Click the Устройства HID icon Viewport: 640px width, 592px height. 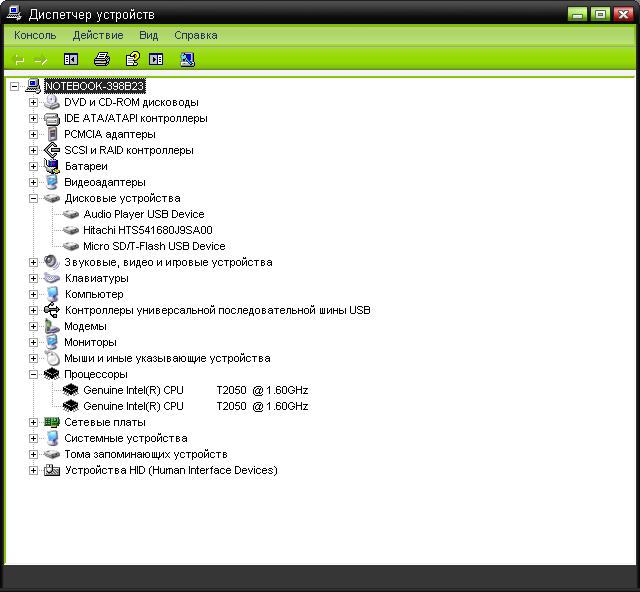click(x=52, y=470)
